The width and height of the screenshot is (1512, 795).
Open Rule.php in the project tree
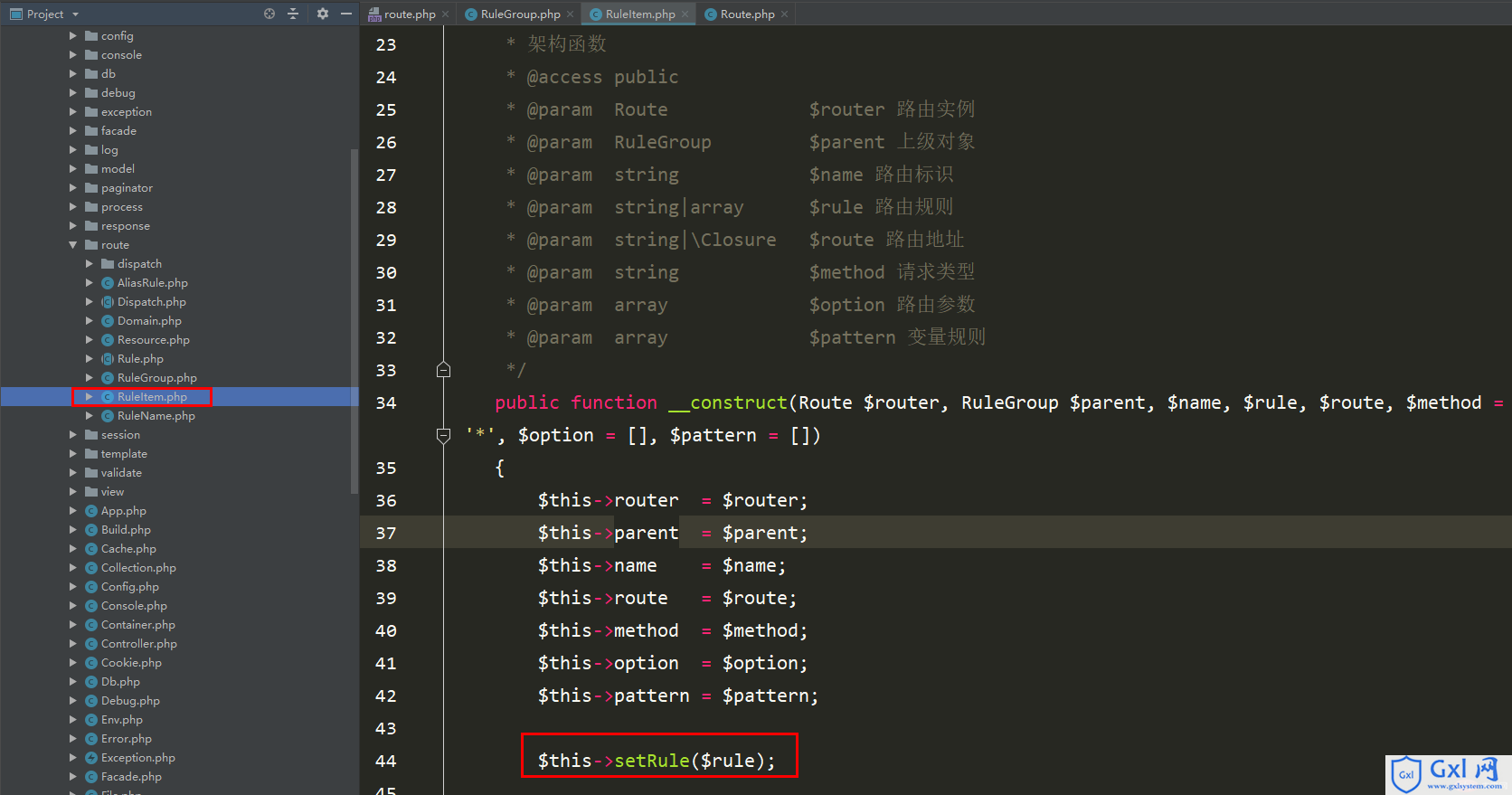140,359
